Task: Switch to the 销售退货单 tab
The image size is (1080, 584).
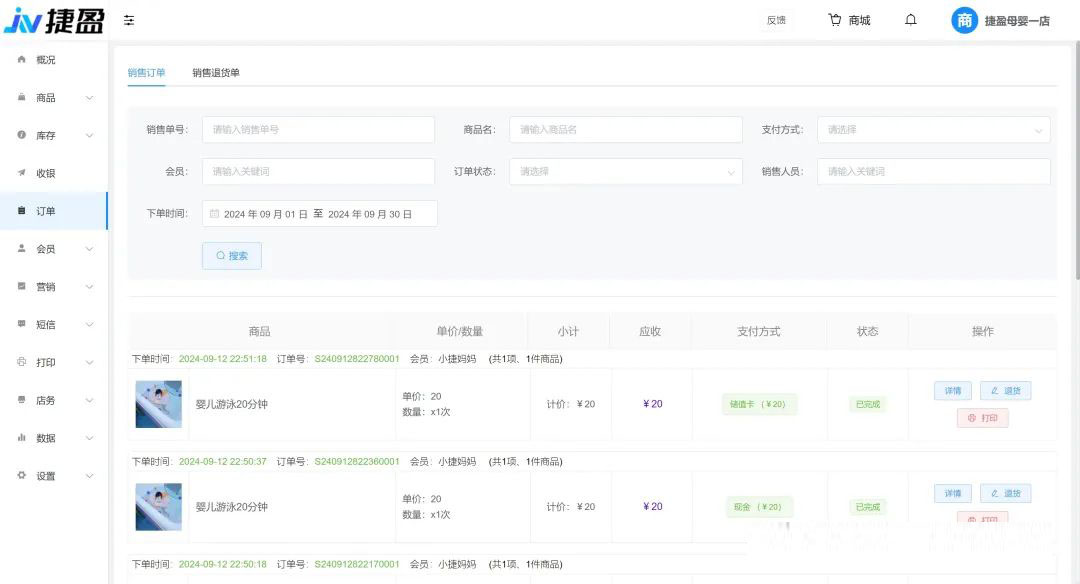Action: (x=216, y=73)
